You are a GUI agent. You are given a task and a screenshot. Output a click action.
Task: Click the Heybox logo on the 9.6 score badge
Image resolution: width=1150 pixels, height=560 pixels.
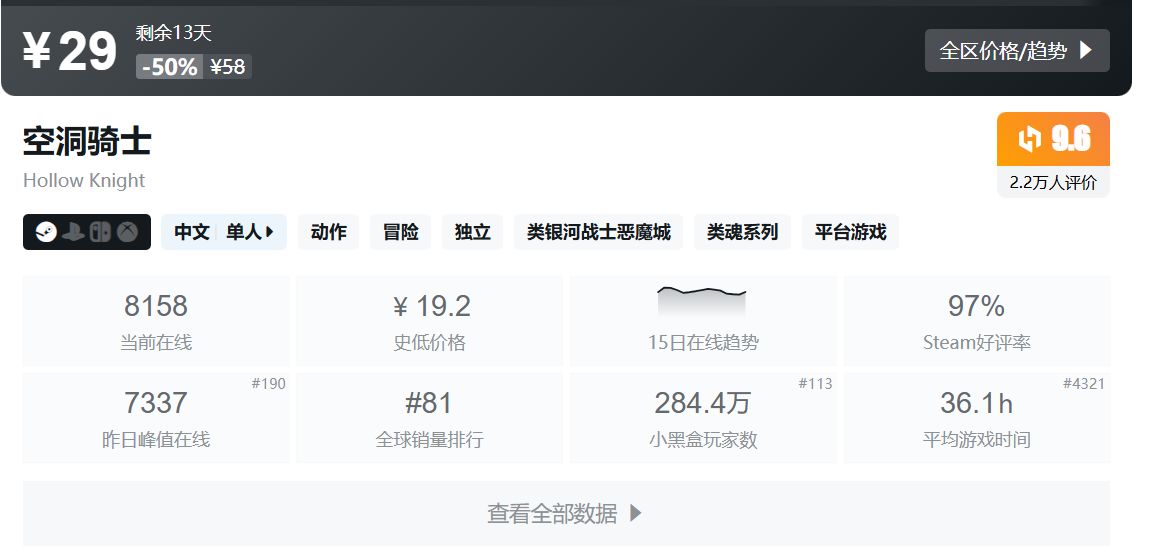pos(1030,139)
